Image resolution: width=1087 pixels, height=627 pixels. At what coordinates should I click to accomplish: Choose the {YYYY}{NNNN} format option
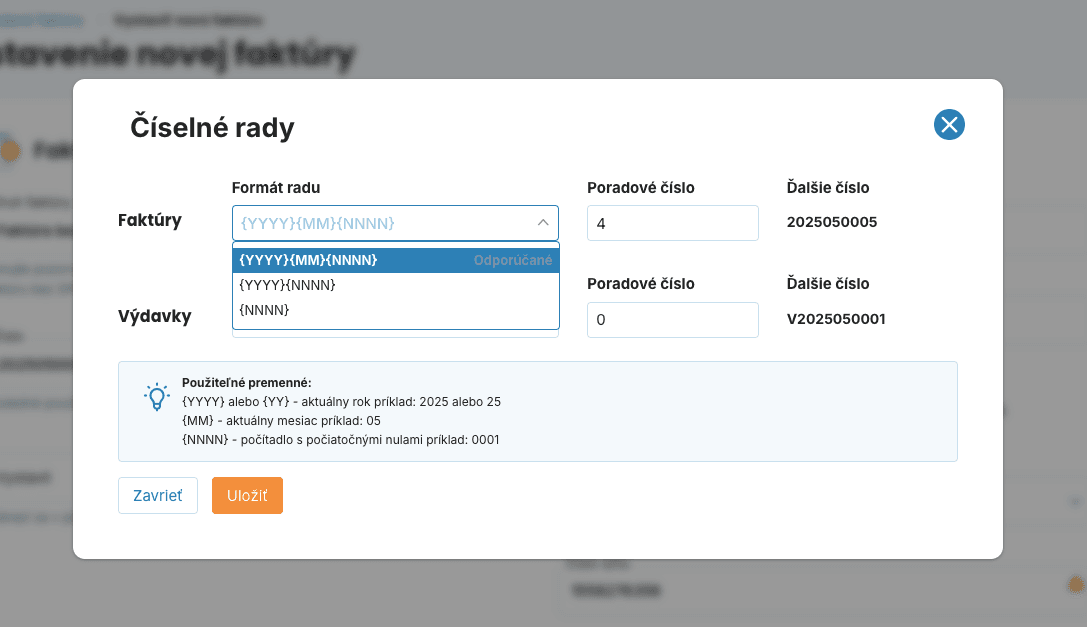tap(287, 285)
